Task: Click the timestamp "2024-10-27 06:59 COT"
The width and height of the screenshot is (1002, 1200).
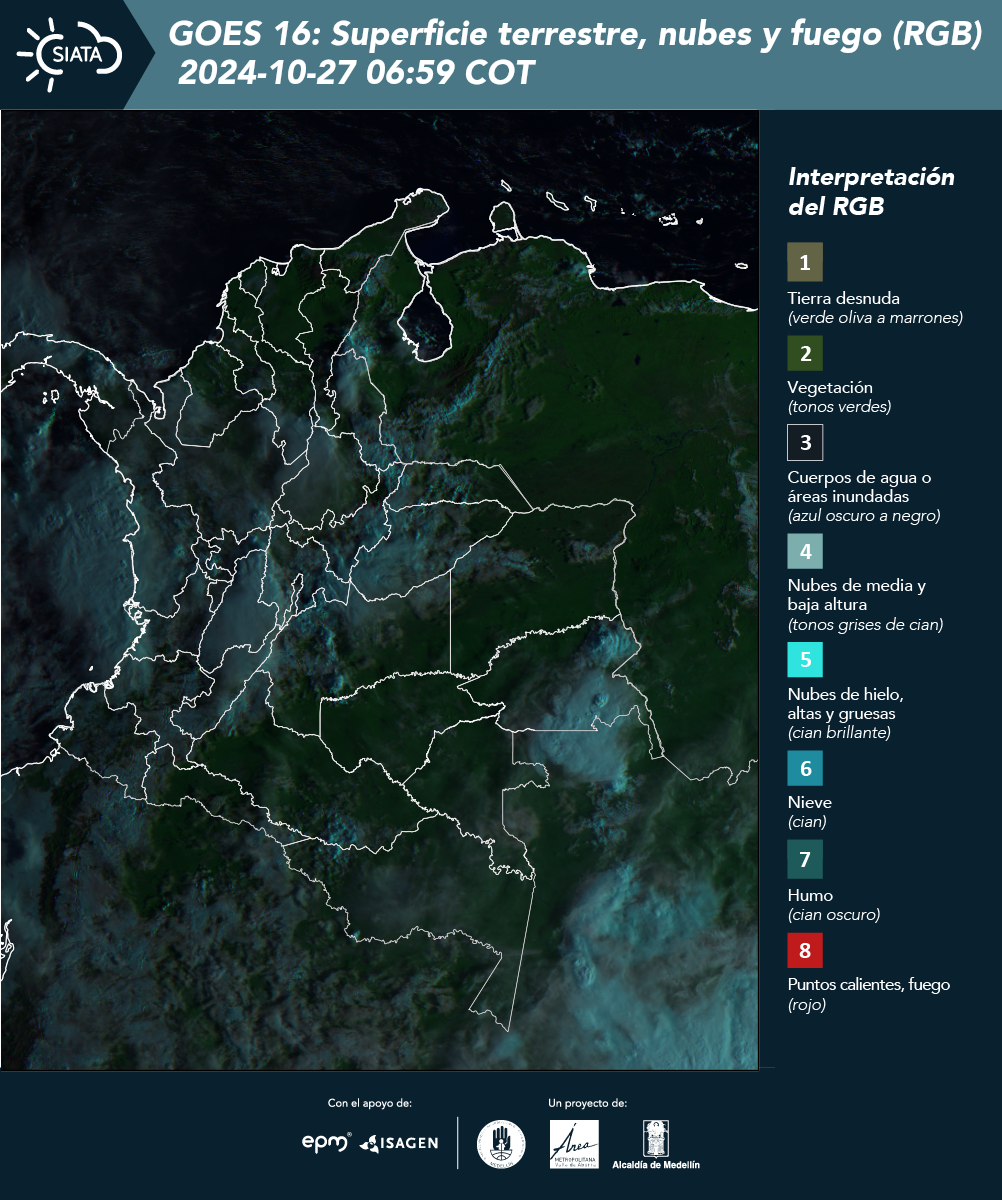Action: [356, 73]
